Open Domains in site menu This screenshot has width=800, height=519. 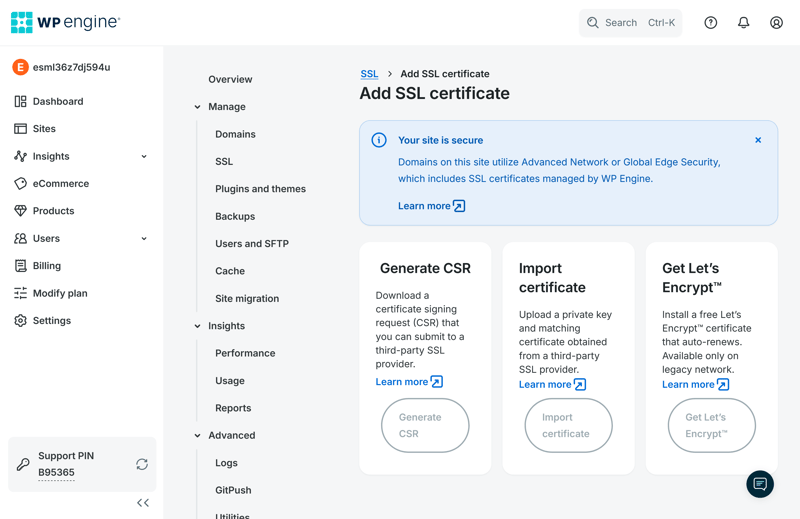click(x=235, y=134)
